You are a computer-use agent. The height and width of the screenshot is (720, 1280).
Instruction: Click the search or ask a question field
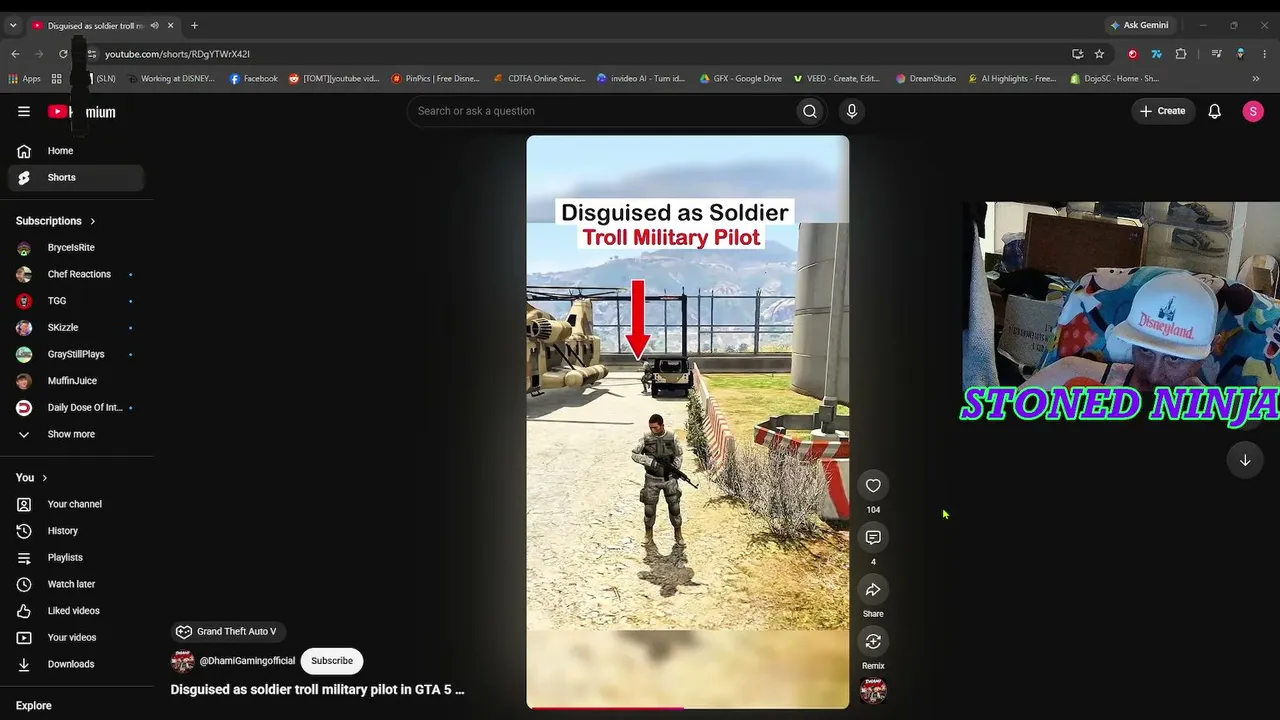coord(600,111)
